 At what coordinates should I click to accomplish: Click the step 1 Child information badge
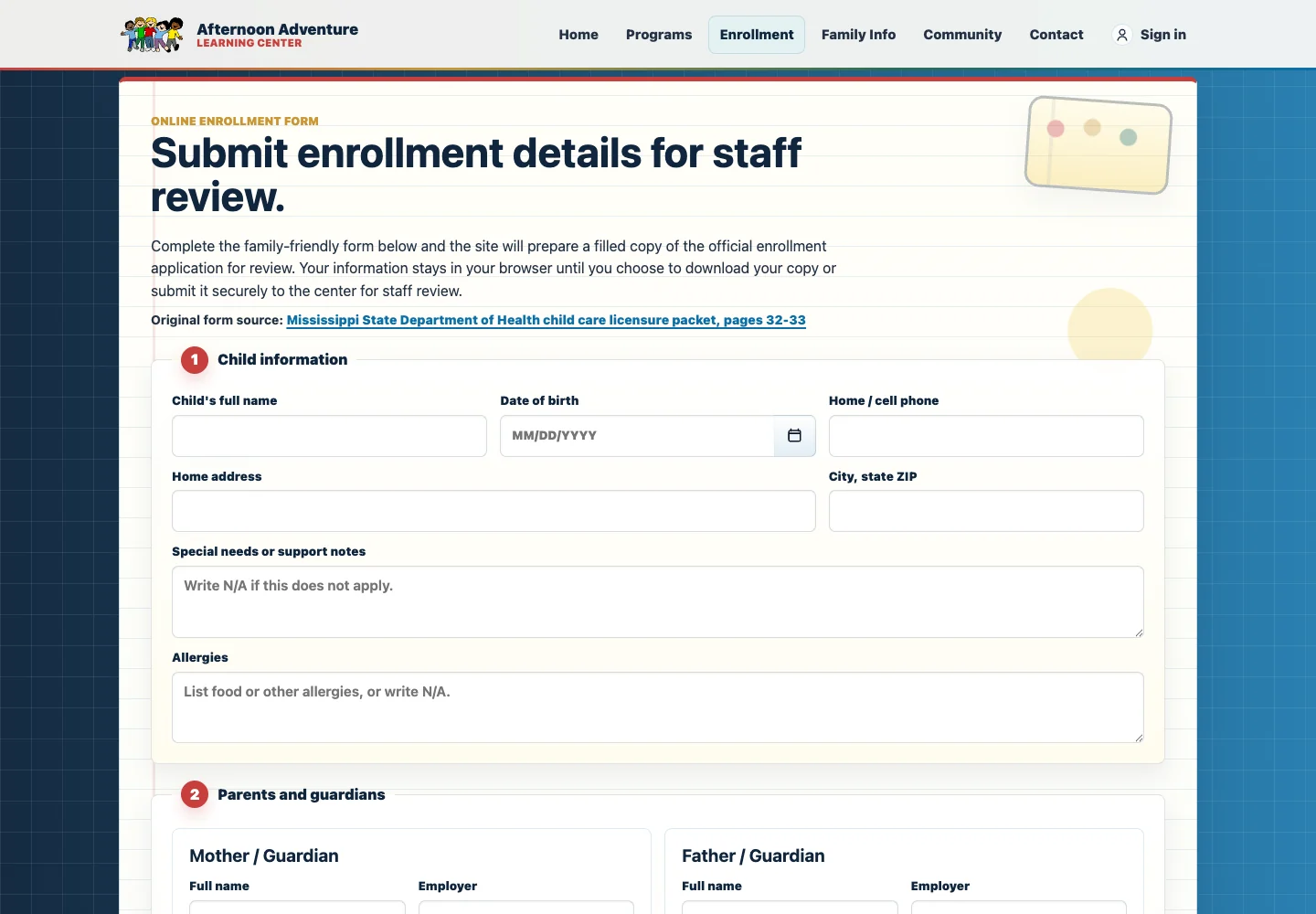195,360
